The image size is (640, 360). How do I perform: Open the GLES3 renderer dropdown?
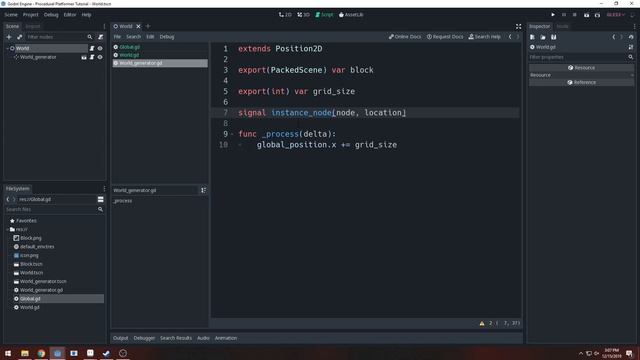(616, 15)
